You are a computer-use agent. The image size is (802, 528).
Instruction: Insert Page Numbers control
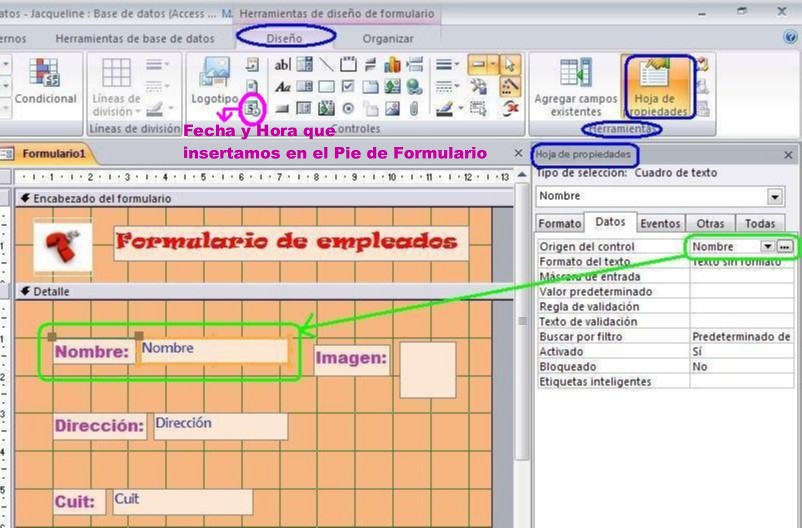tap(252, 86)
